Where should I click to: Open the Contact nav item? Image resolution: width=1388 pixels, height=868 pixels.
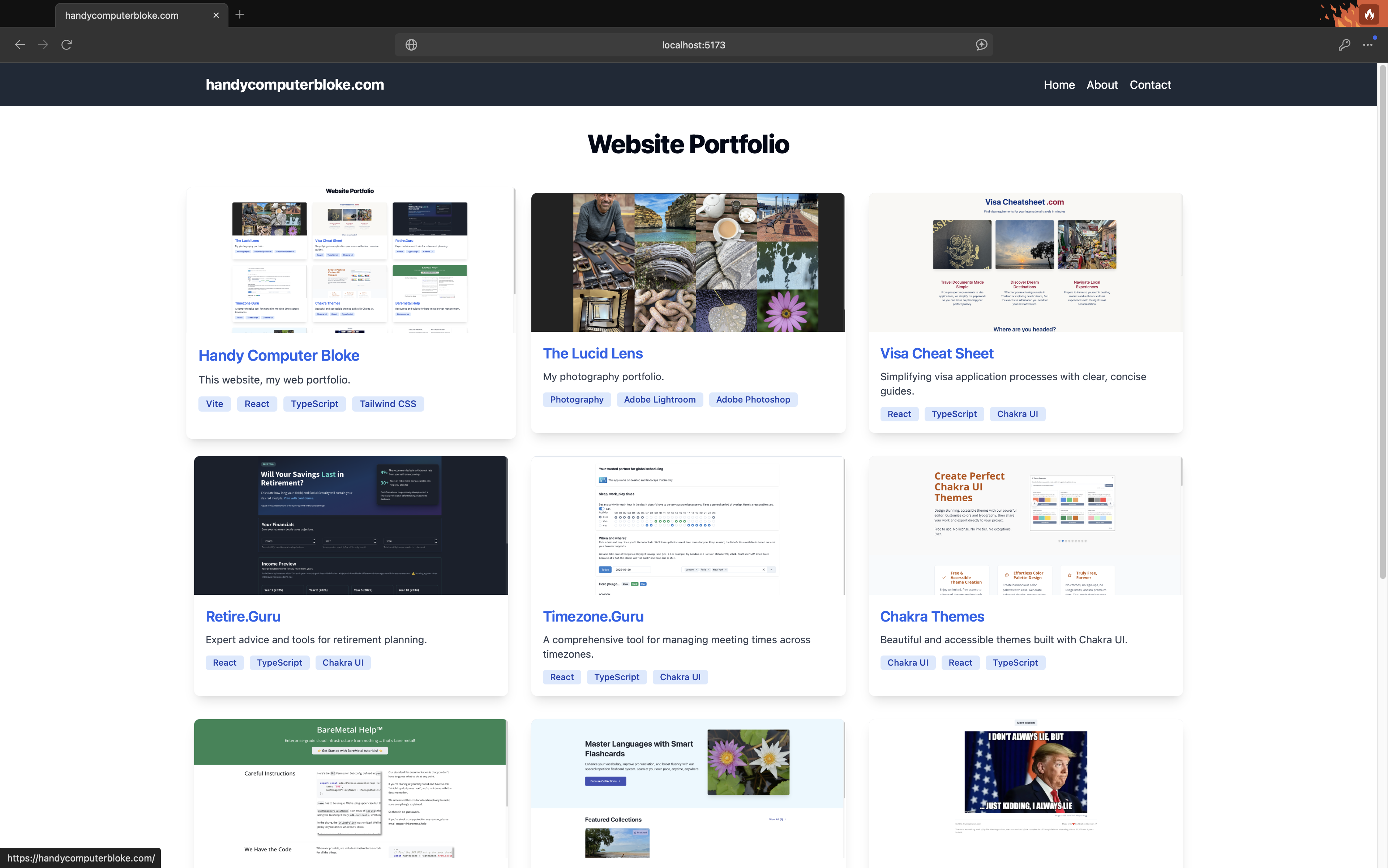1150,85
